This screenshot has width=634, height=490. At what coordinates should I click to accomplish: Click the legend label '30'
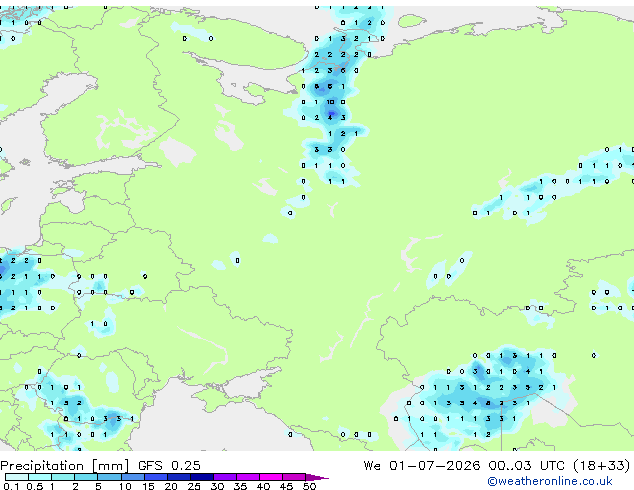pyautogui.click(x=217, y=486)
